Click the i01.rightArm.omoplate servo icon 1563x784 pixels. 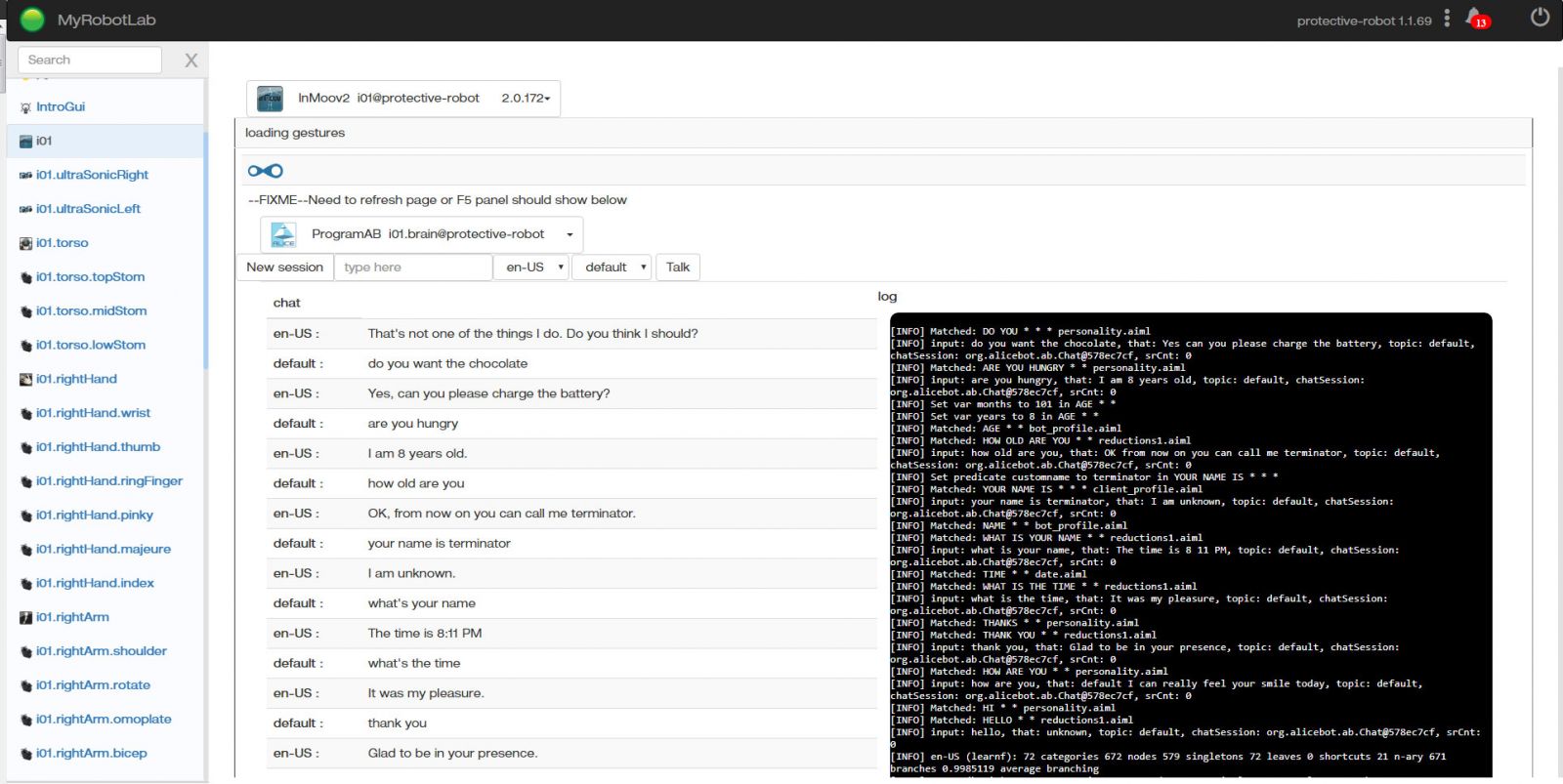pos(25,720)
